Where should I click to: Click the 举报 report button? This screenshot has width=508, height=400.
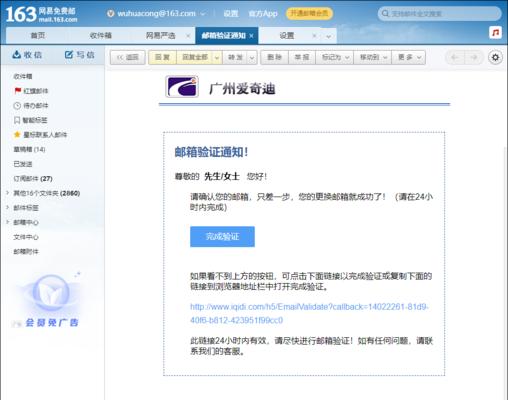[302, 57]
